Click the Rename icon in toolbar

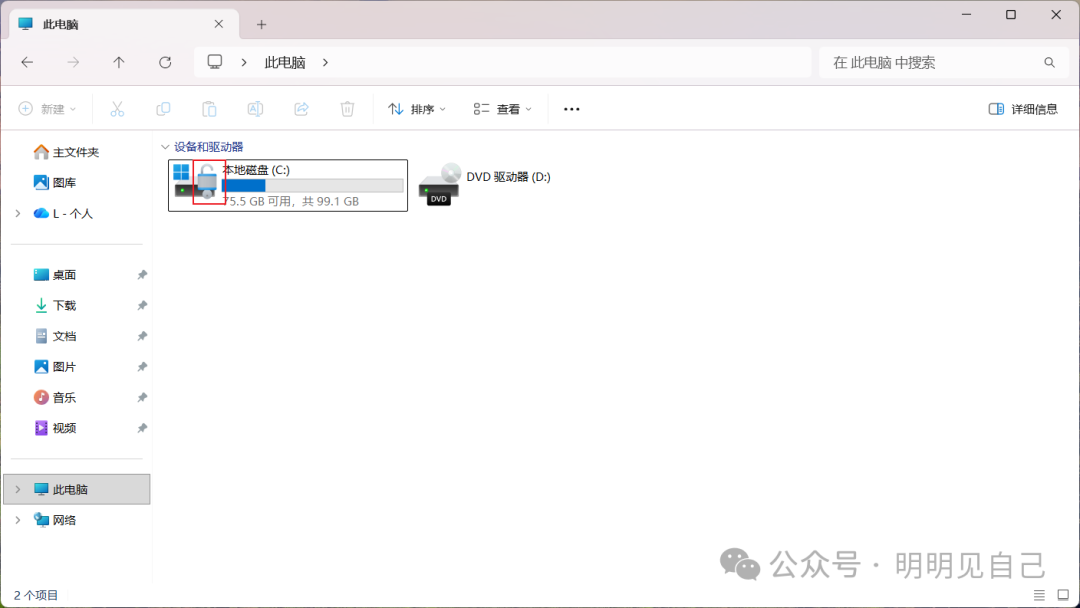coord(255,109)
